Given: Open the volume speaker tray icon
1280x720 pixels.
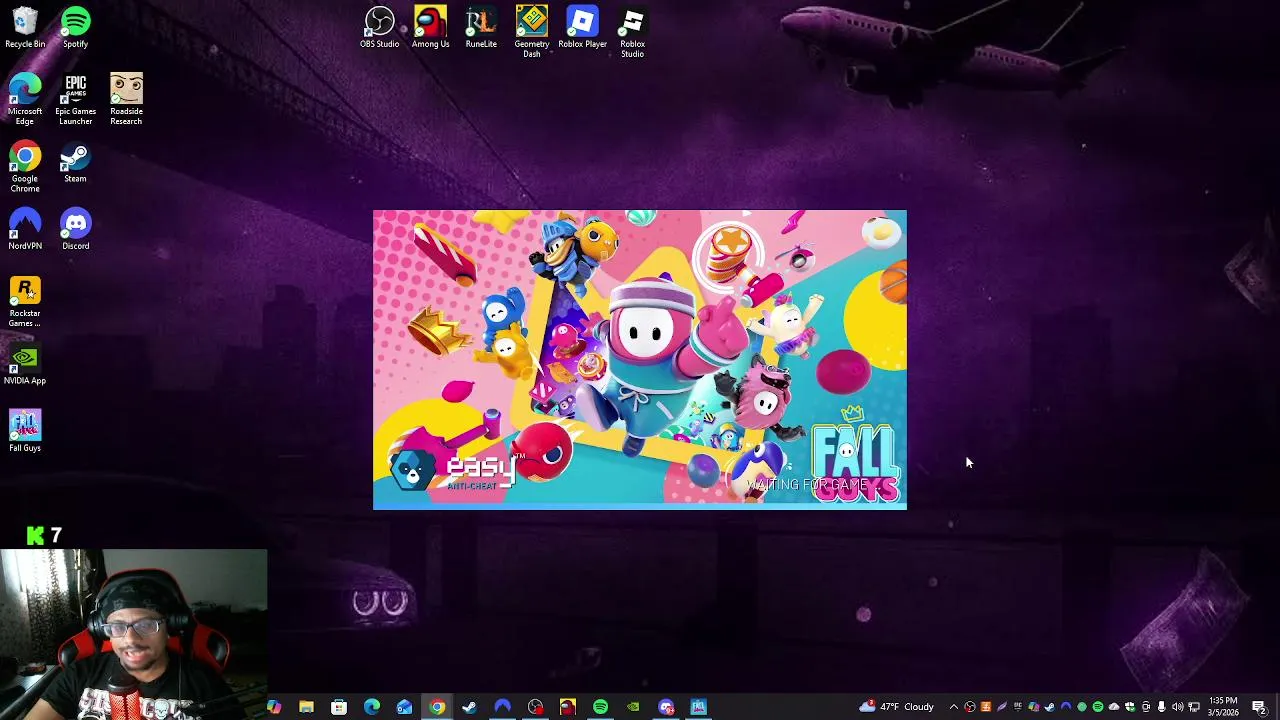Looking at the screenshot, I should coord(1178,707).
